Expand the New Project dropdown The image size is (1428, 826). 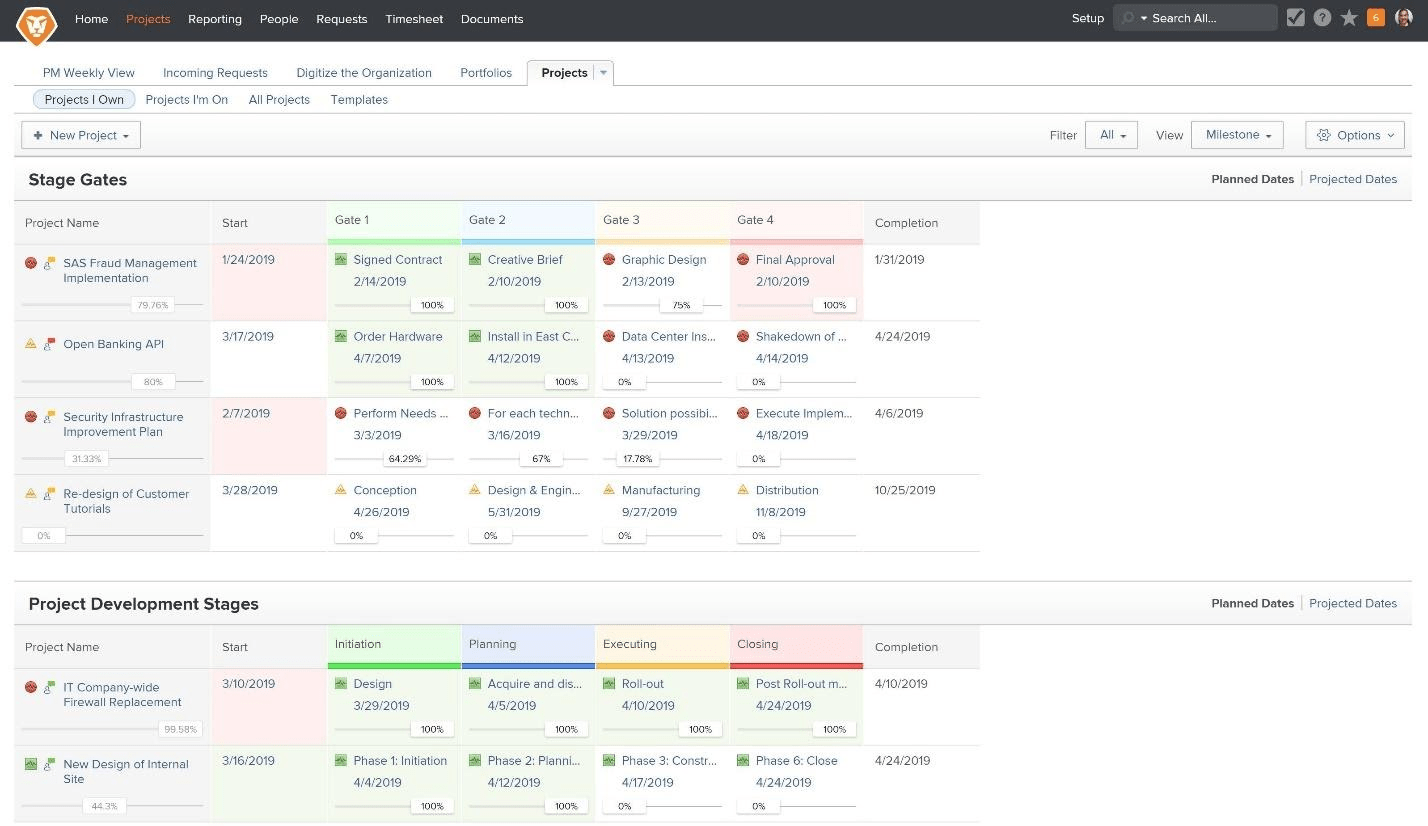81,135
